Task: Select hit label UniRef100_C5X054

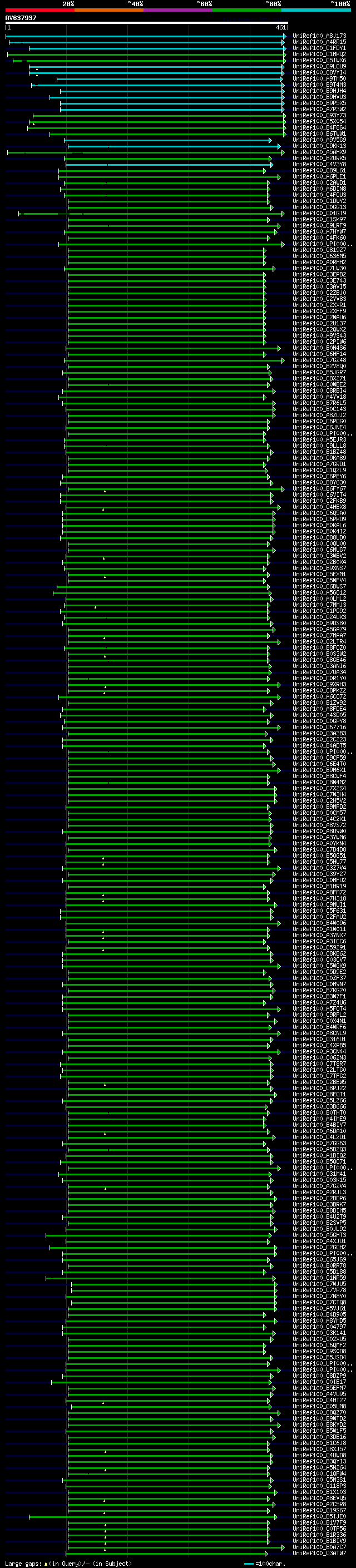Action: tap(319, 121)
